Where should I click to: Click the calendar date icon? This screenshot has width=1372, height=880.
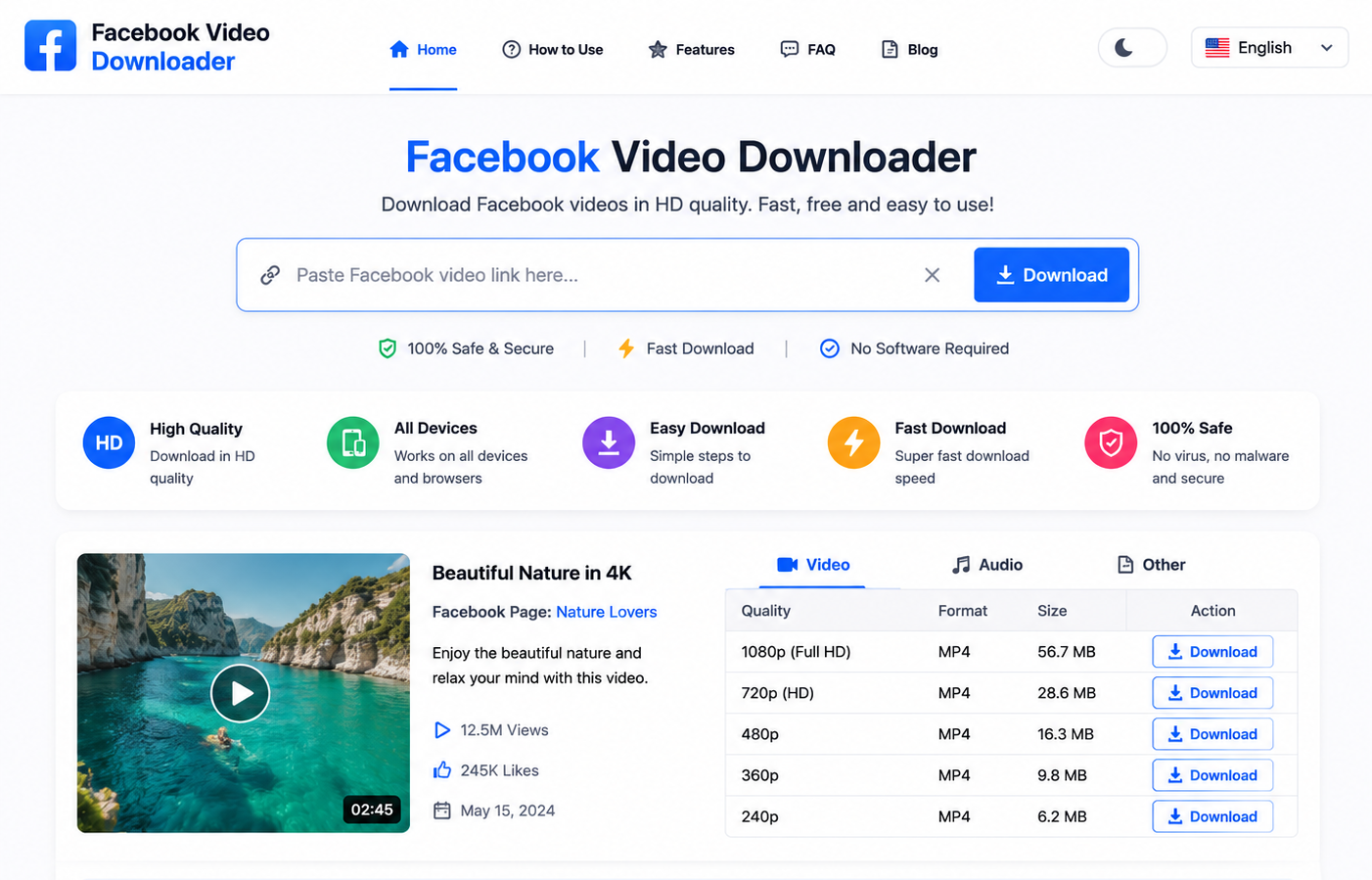[441, 811]
